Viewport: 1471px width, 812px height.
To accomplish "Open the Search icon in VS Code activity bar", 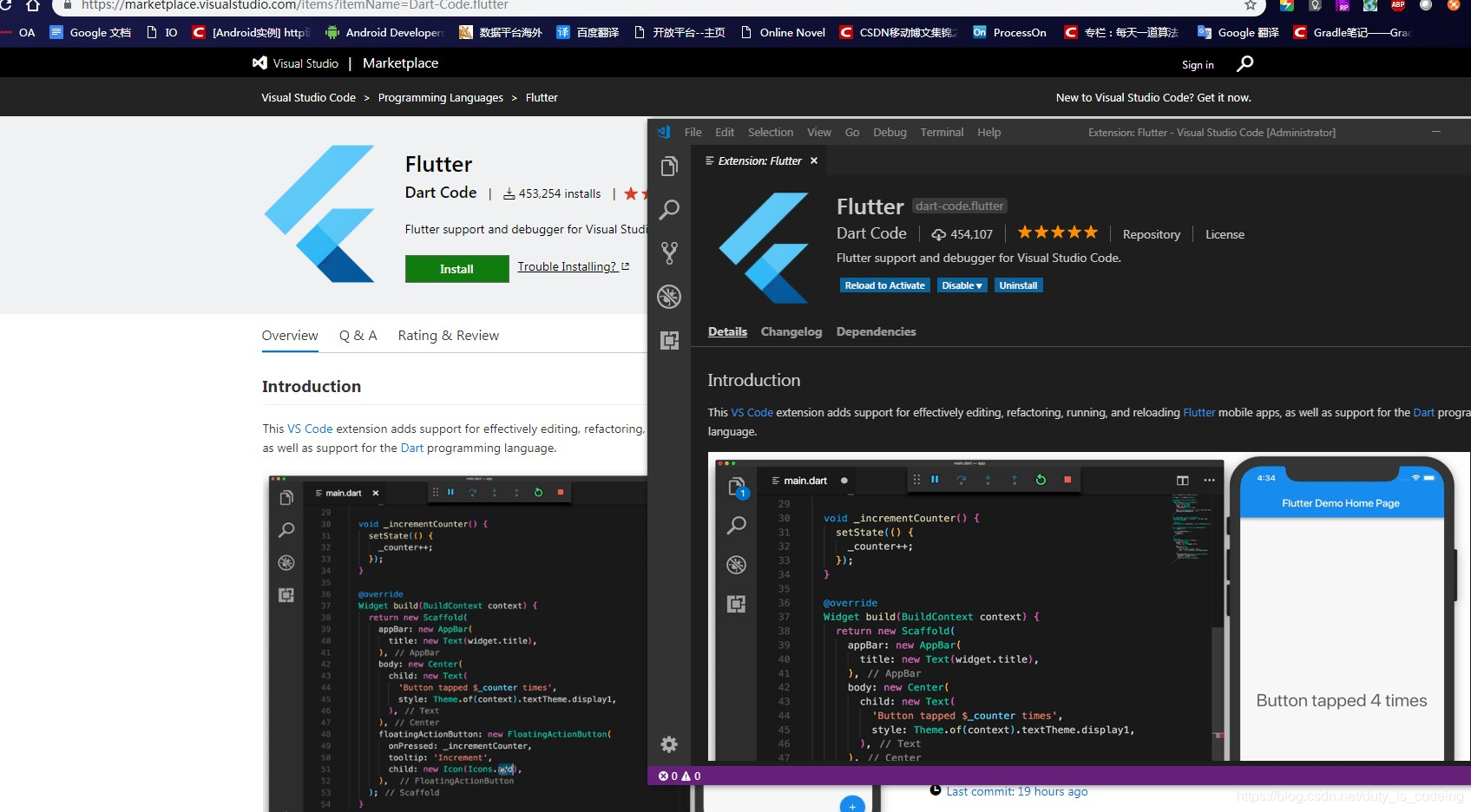I will coord(669,209).
